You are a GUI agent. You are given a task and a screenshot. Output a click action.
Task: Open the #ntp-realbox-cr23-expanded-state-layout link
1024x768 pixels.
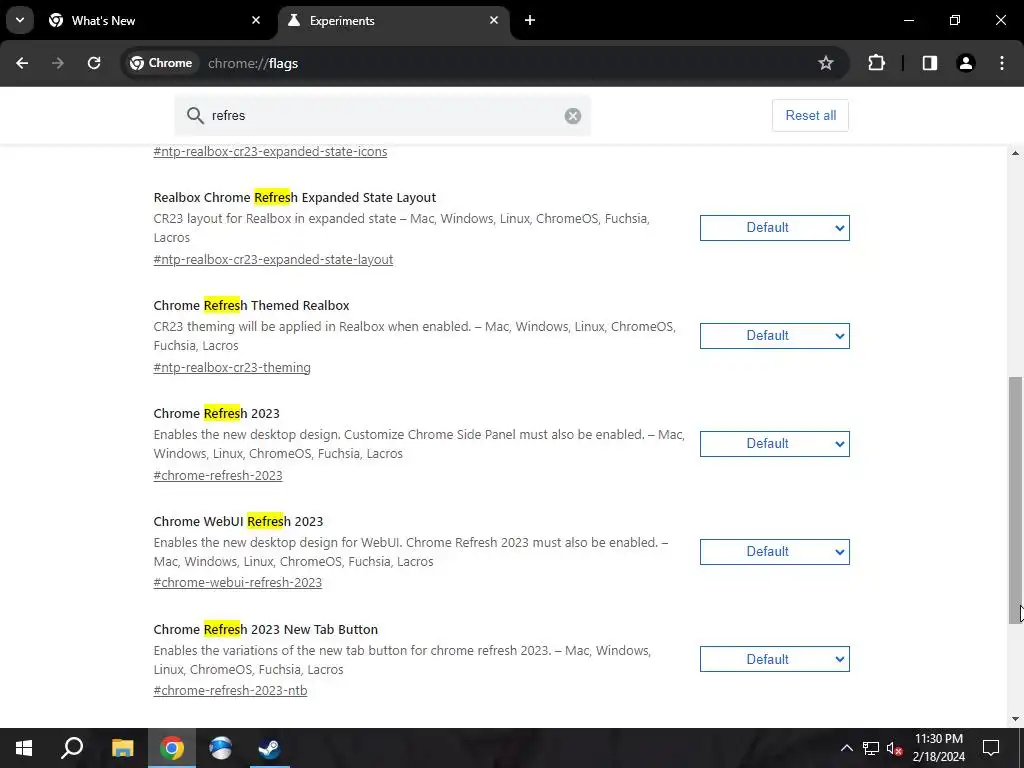(x=273, y=259)
